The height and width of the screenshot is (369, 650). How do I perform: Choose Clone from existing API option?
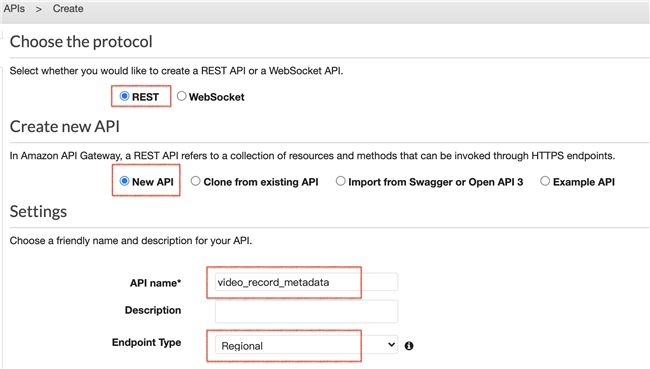coord(196,181)
